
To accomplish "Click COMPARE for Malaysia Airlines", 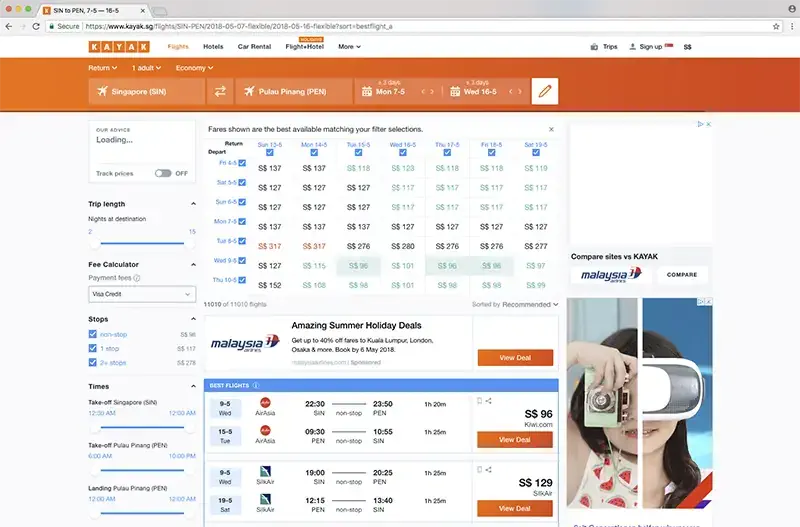I will 682,274.
